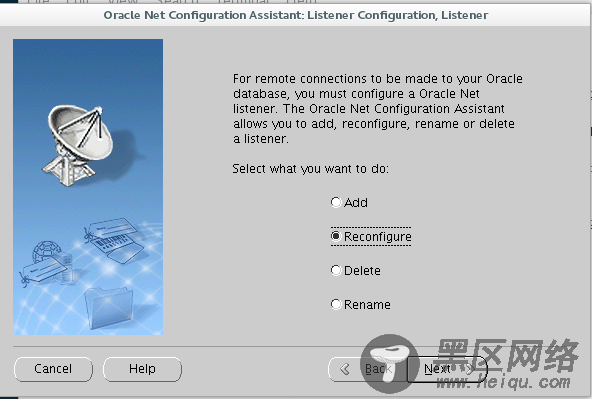
Task: Click the "Select what you want to do:" prompt
Action: [310, 169]
